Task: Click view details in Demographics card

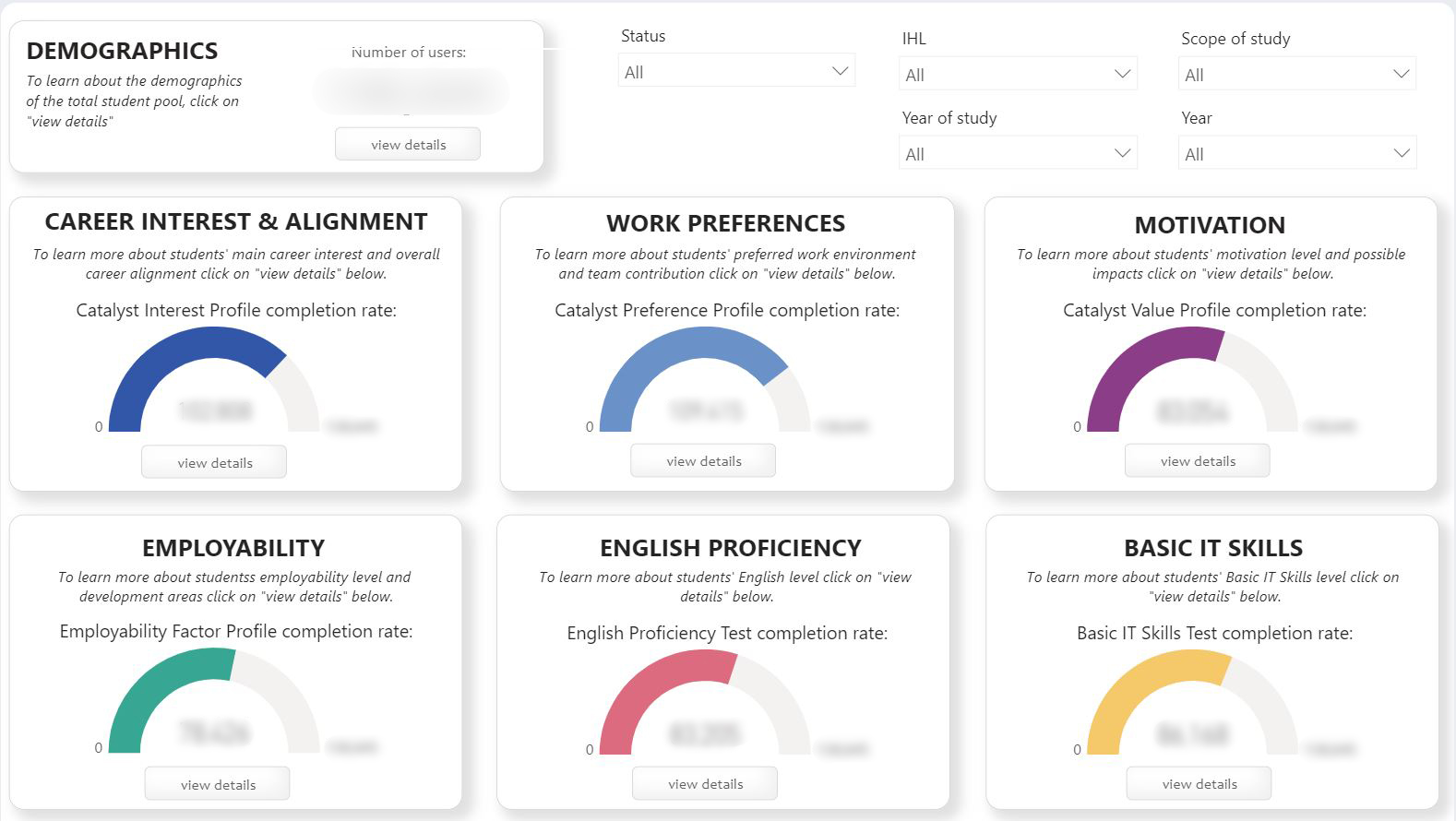Action: pos(408,145)
